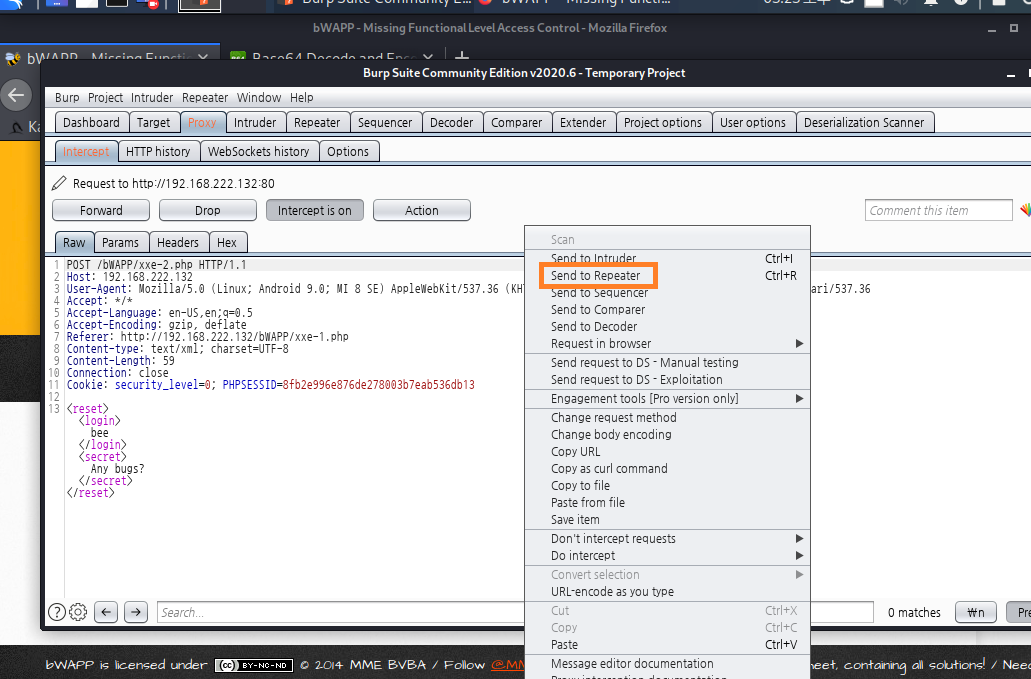Choose Paste in the context menu

668,645
